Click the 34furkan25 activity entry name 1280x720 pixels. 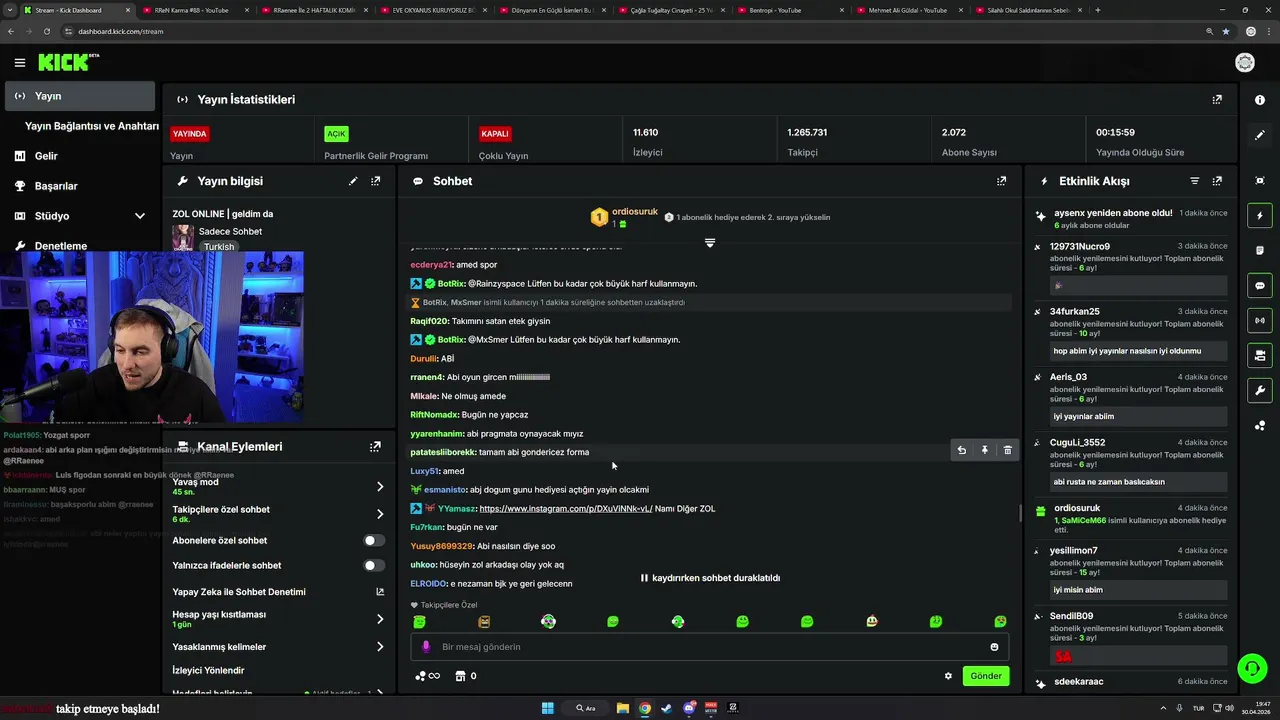pyautogui.click(x=1074, y=311)
